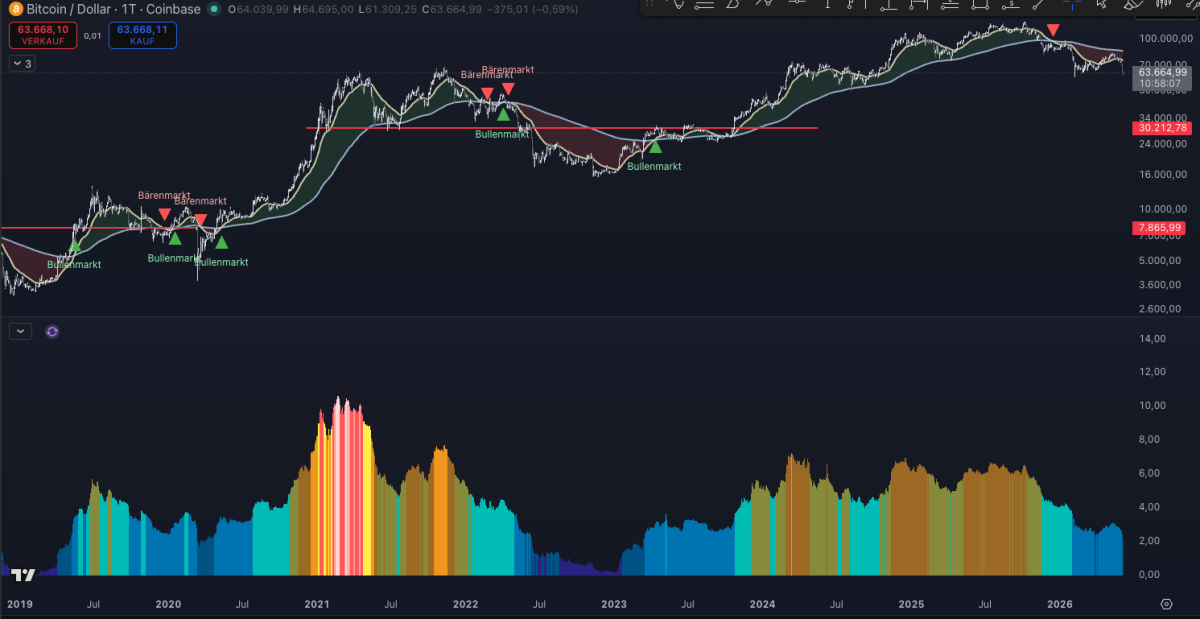This screenshot has height=619, width=1200.
Task: Open the chart settings gear icon
Action: [1166, 605]
